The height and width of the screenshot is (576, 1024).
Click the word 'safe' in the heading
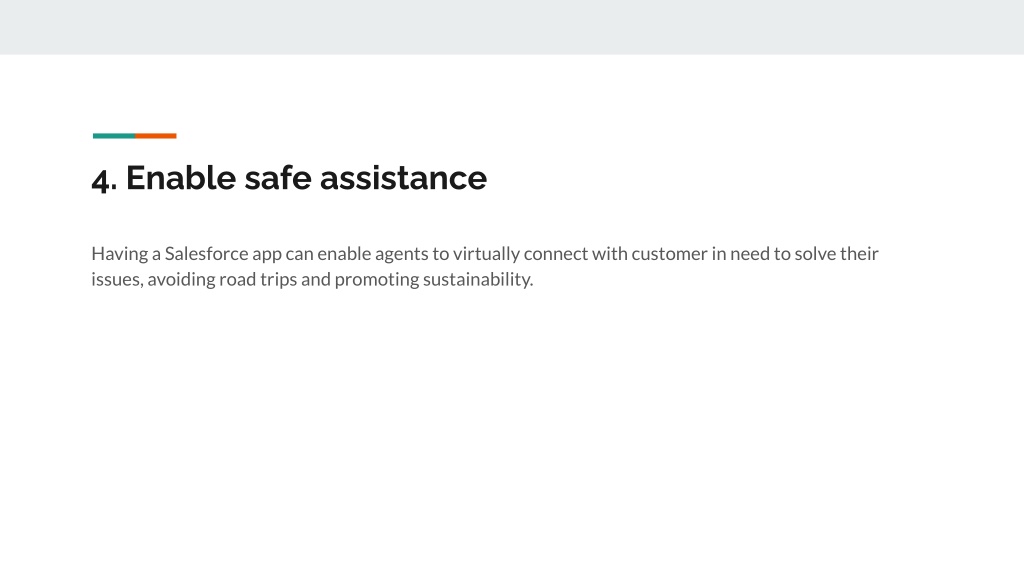click(278, 178)
